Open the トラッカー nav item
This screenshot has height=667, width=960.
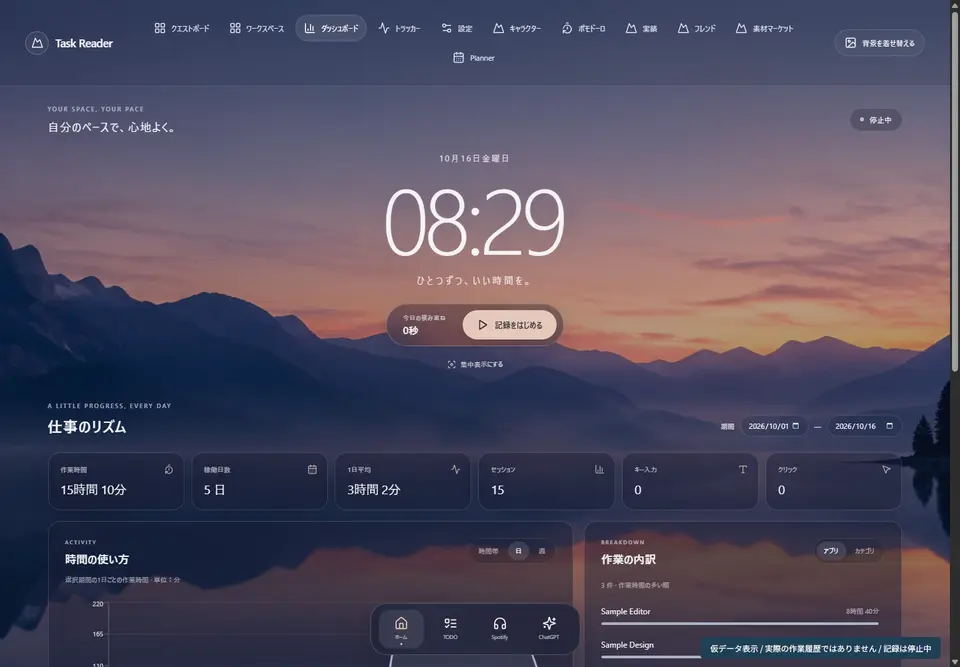coord(399,28)
